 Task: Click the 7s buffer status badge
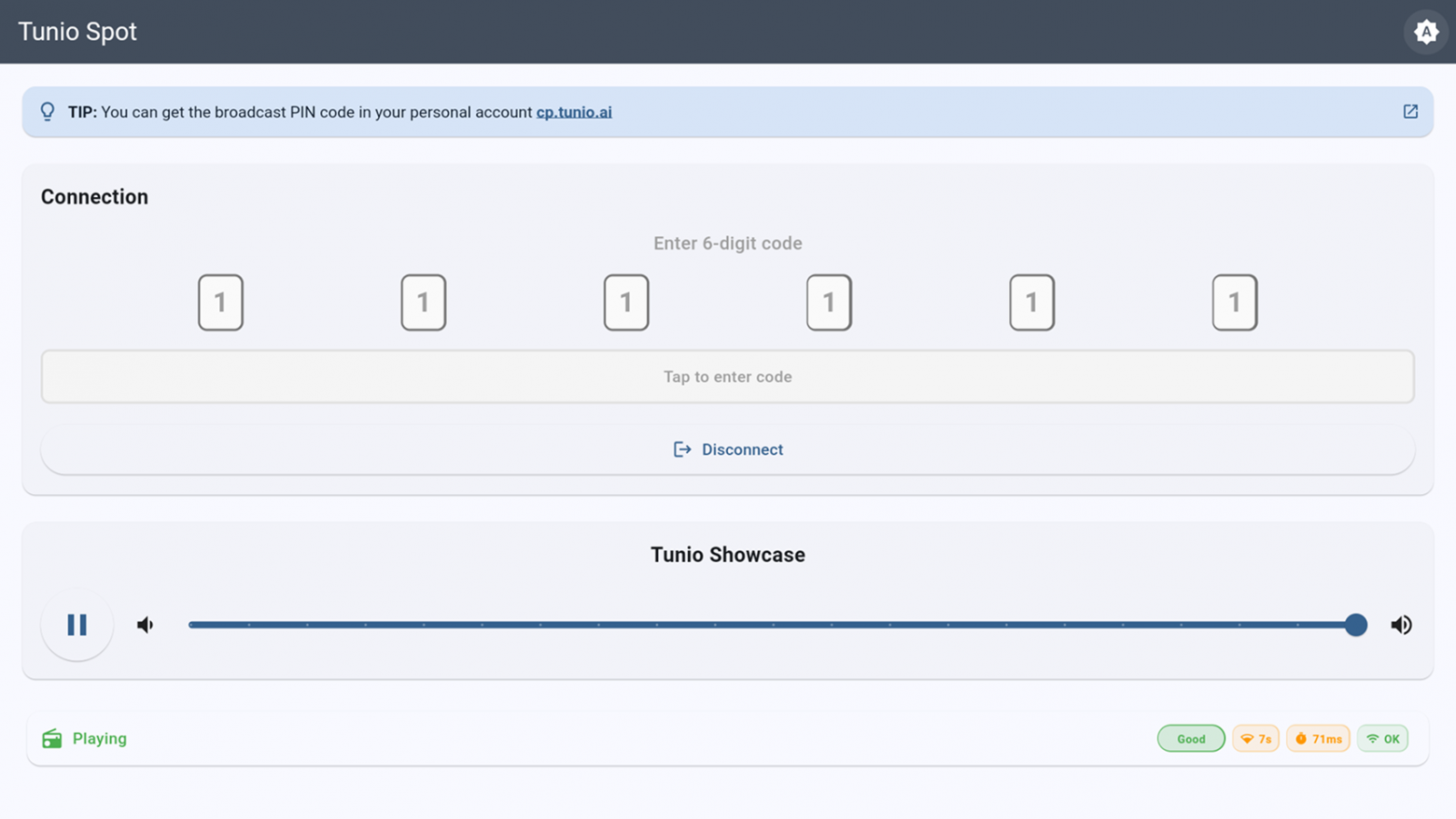coord(1256,739)
